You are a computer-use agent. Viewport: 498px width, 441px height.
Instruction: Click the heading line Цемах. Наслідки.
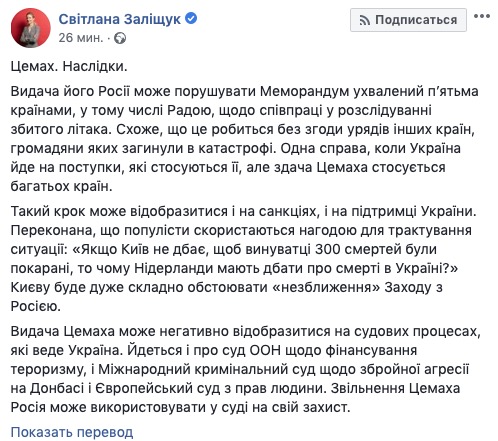[x=69, y=66]
